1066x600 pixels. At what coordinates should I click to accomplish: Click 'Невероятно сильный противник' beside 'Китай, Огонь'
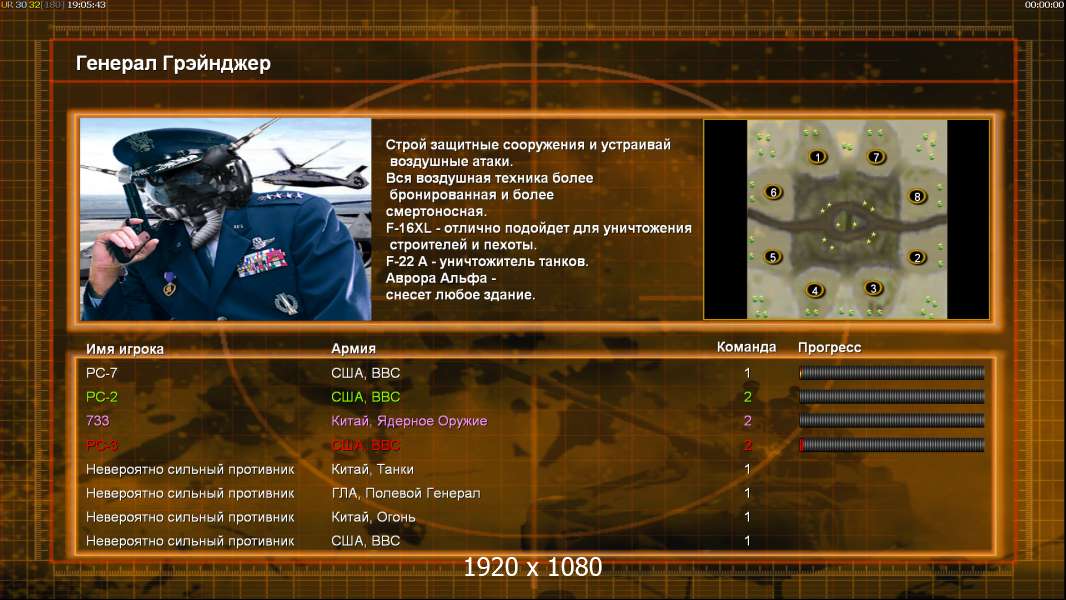190,517
